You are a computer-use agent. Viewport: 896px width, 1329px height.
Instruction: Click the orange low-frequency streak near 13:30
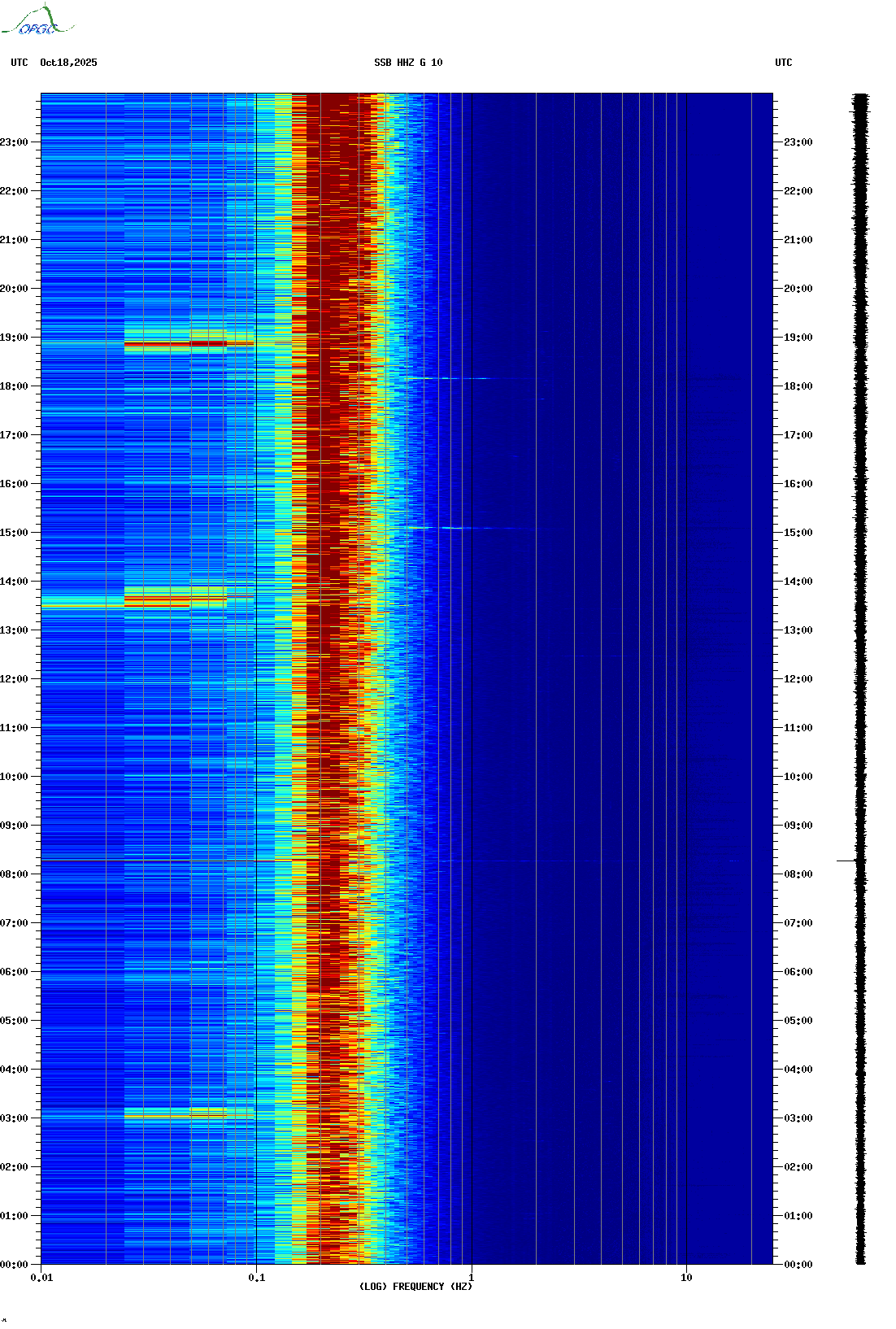click(x=157, y=603)
